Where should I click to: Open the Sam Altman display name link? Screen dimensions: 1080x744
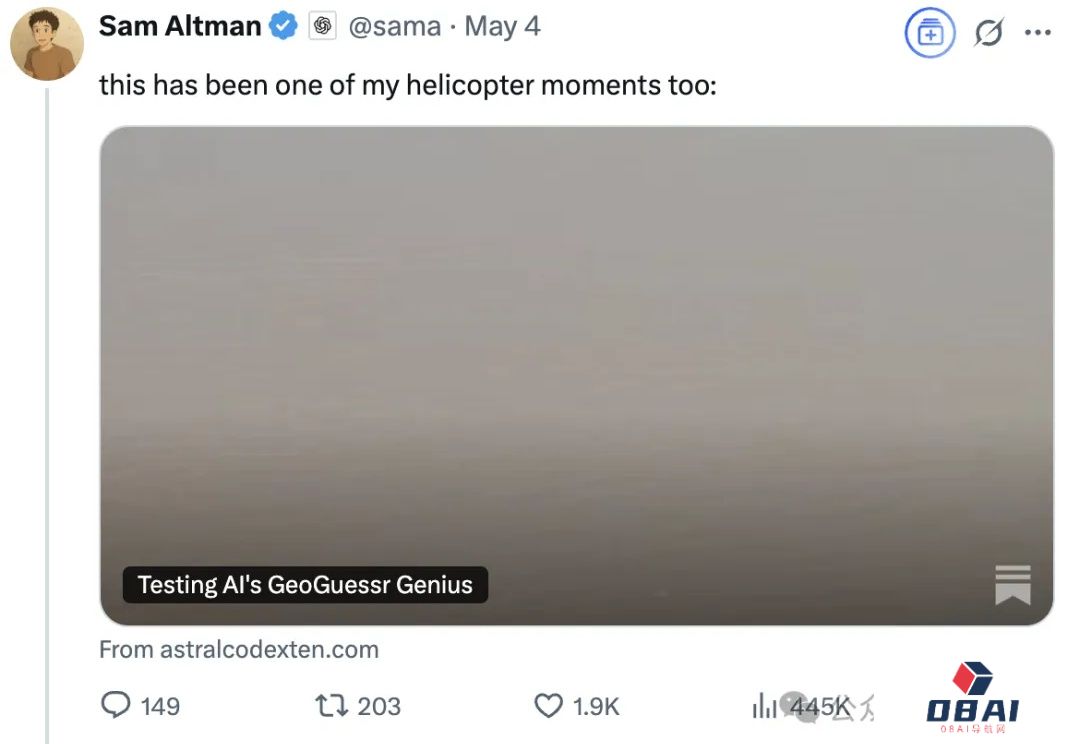(180, 27)
